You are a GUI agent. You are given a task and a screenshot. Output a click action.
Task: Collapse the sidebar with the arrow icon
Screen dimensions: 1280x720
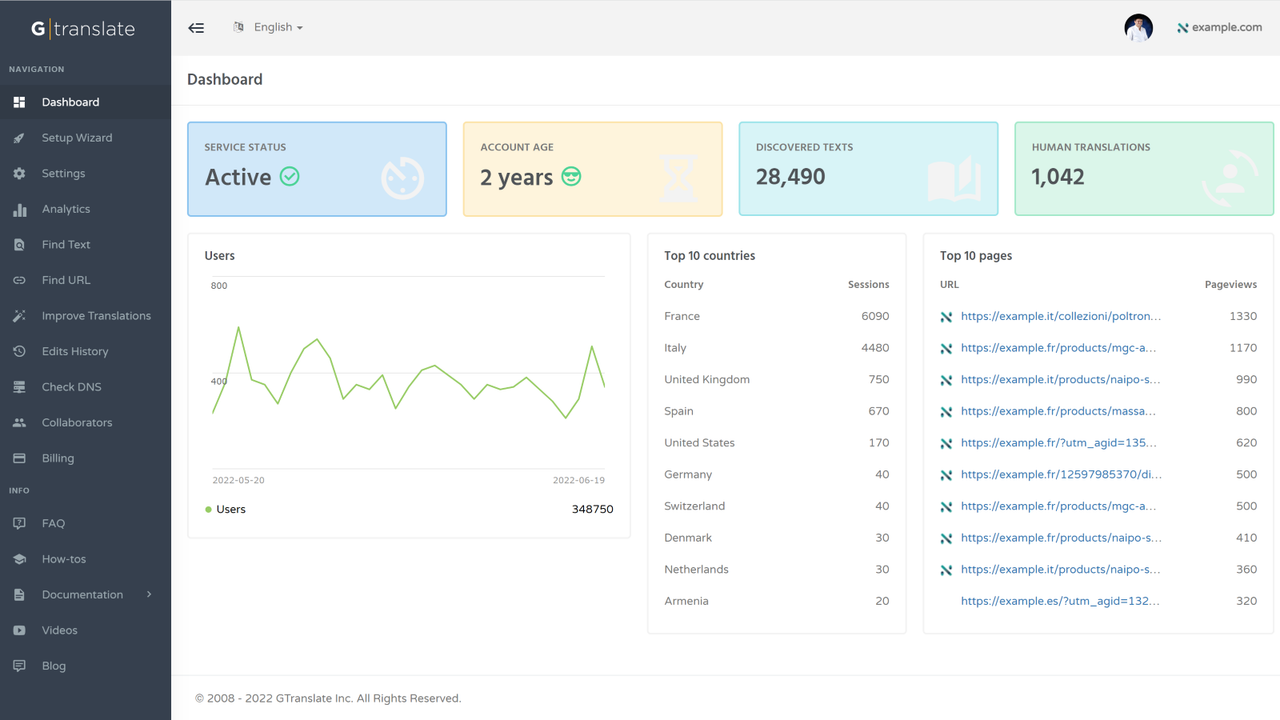196,27
